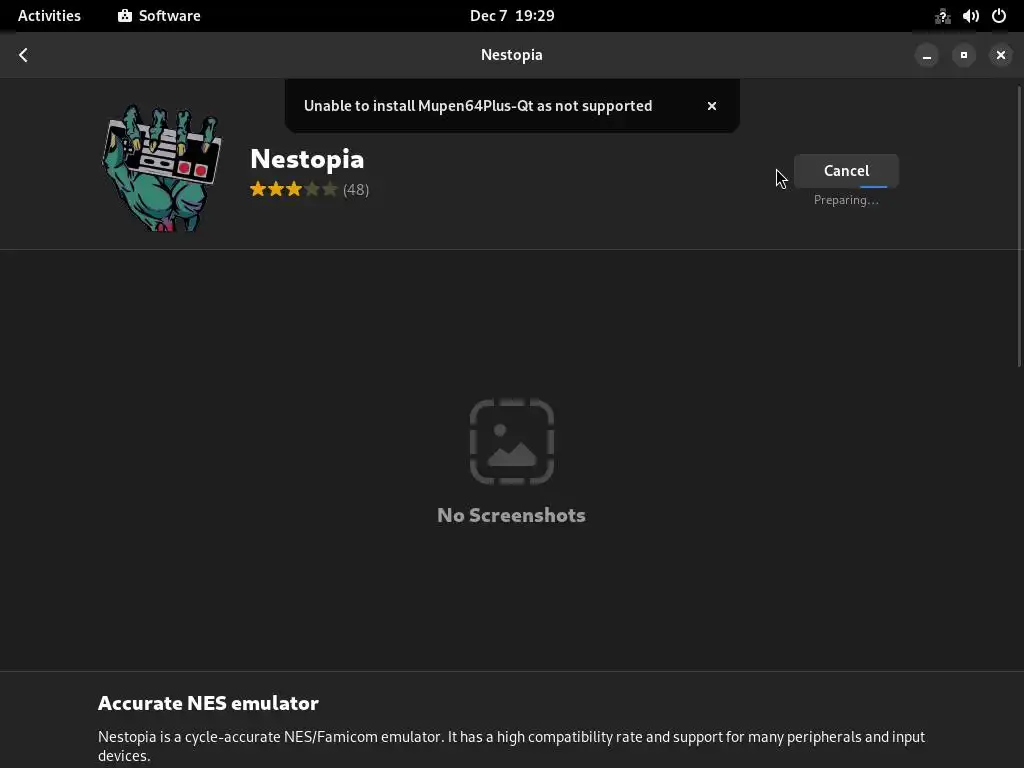Viewport: 1024px width, 768px height.
Task: Open the Software app menu in top bar
Action: click(159, 16)
